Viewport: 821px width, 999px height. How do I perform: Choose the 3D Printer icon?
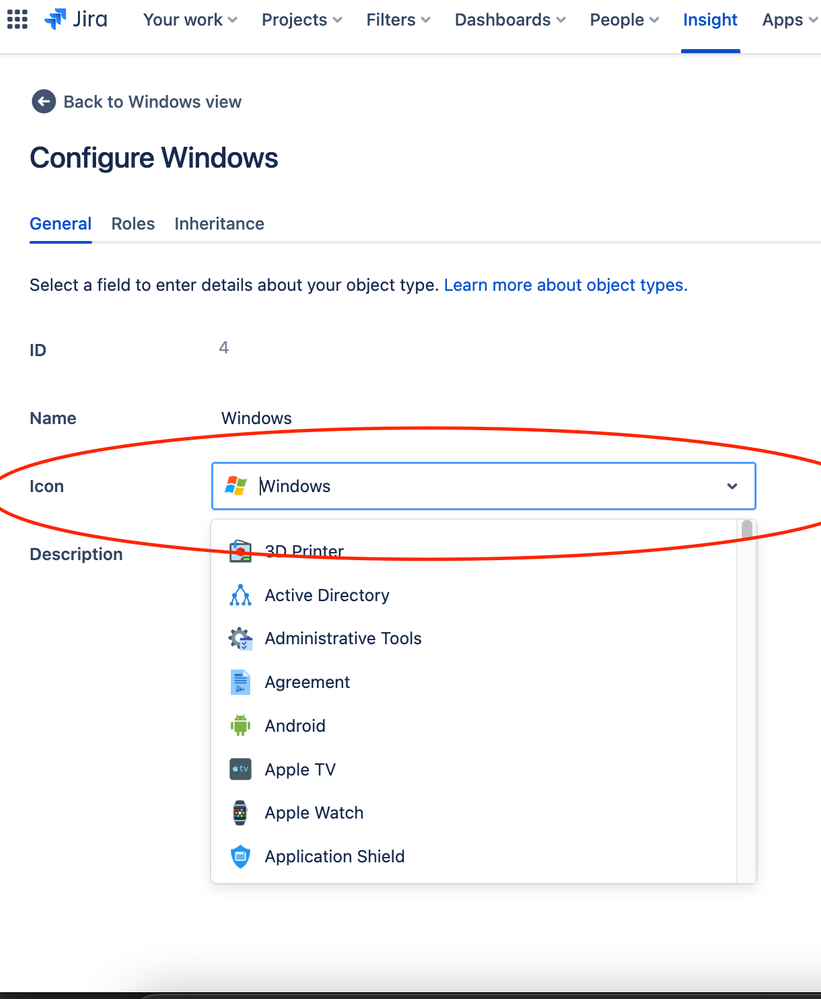pos(240,551)
